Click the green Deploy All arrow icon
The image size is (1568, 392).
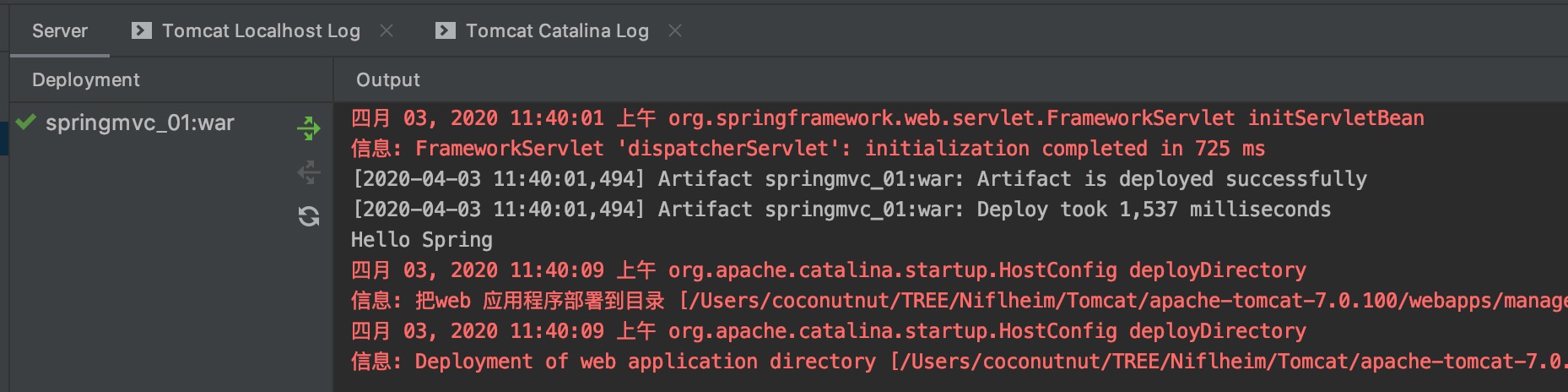coord(309,128)
